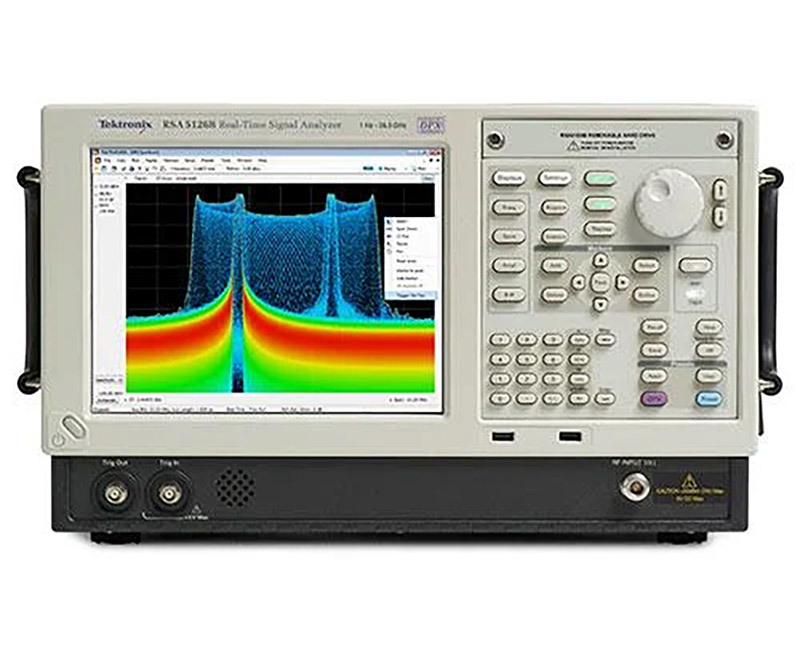The image size is (800, 645).
Task: Tap the RF Input connector
Action: (x=635, y=488)
